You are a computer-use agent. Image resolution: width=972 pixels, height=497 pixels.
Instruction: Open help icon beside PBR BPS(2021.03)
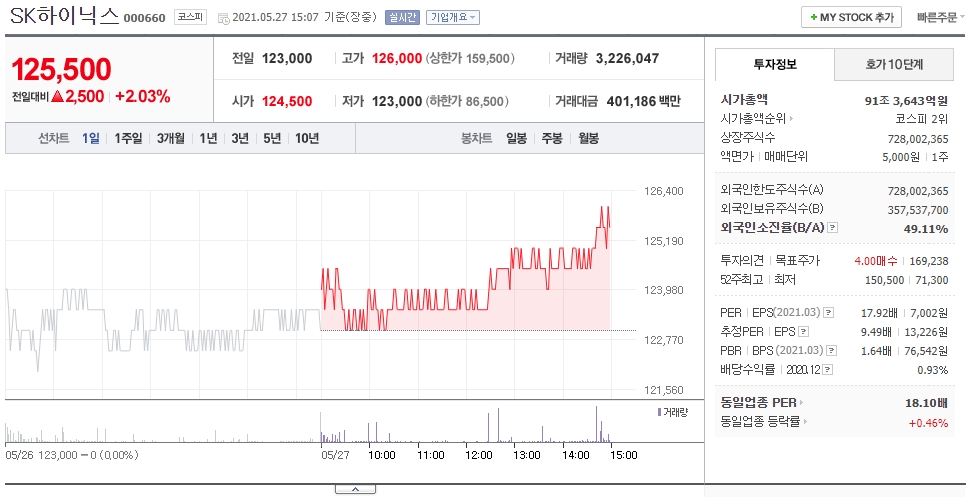click(x=833, y=351)
